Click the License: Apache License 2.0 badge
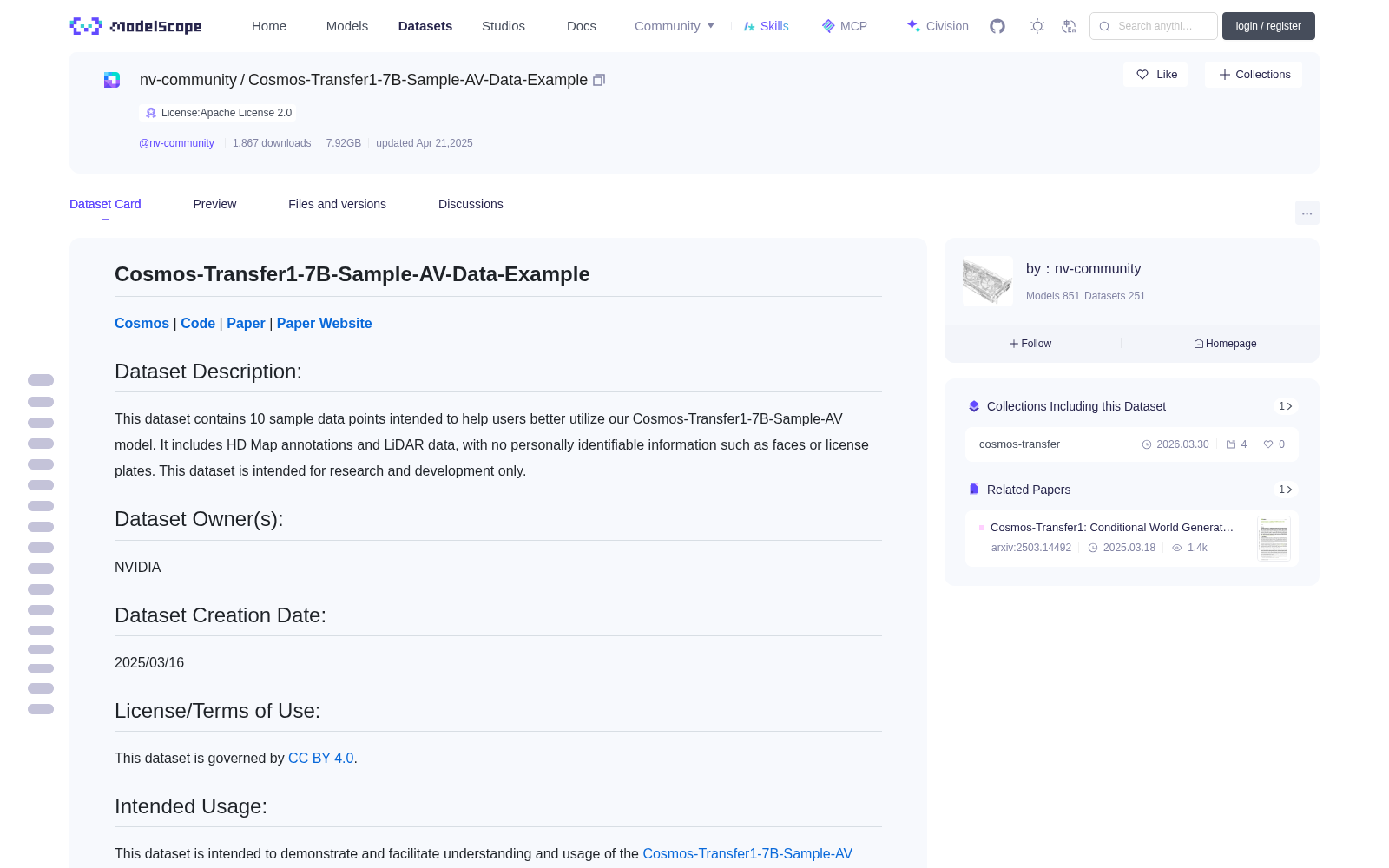Screen dimensions: 1389x868 [218, 113]
